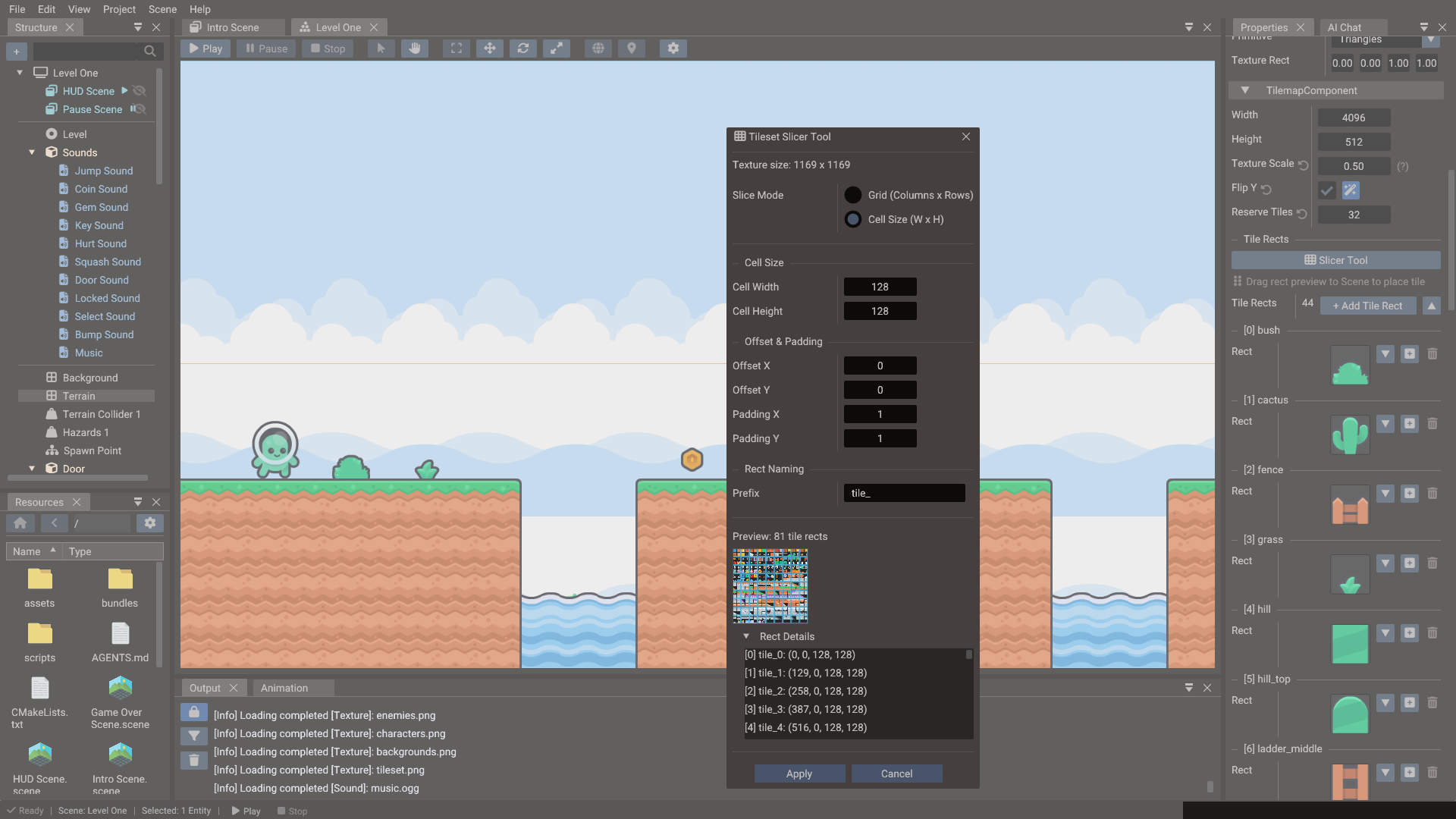The image size is (1456, 819).
Task: Open the Scene menu
Action: (162, 9)
